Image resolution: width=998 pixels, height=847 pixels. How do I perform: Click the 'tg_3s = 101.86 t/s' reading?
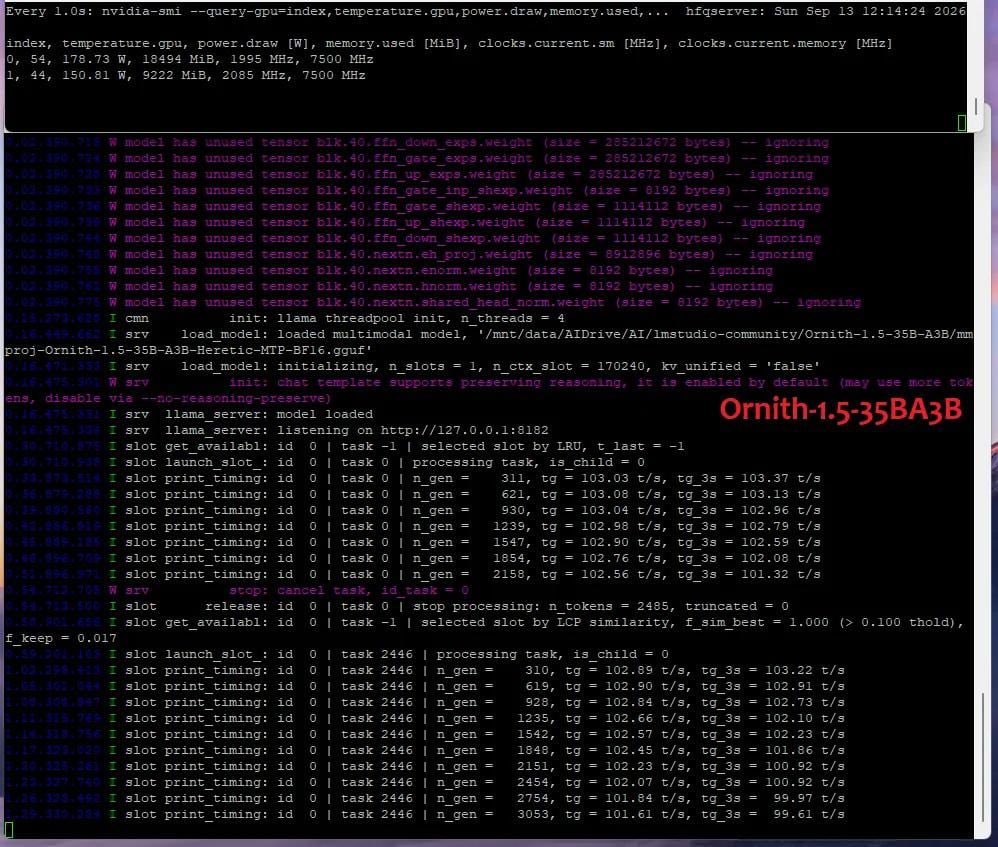click(773, 750)
